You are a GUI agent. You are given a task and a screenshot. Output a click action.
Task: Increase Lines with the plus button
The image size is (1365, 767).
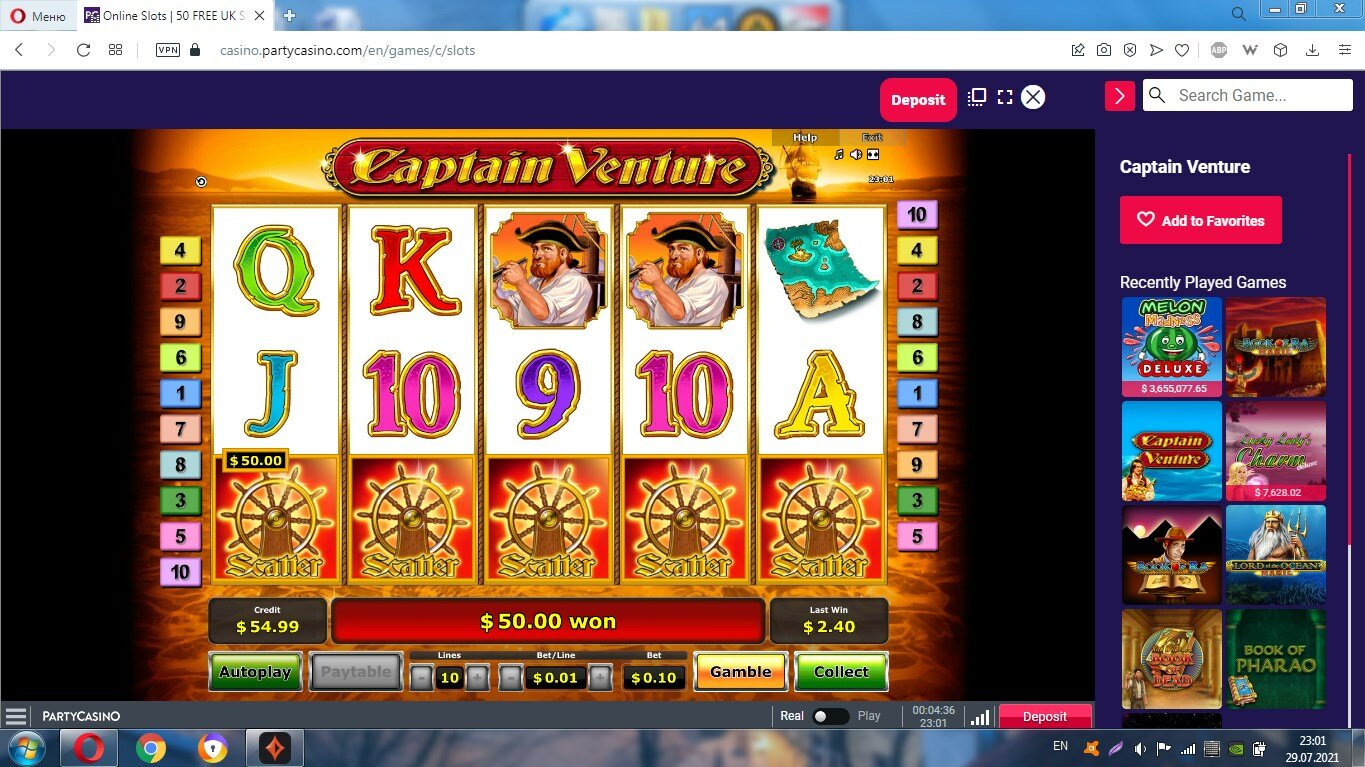point(477,678)
